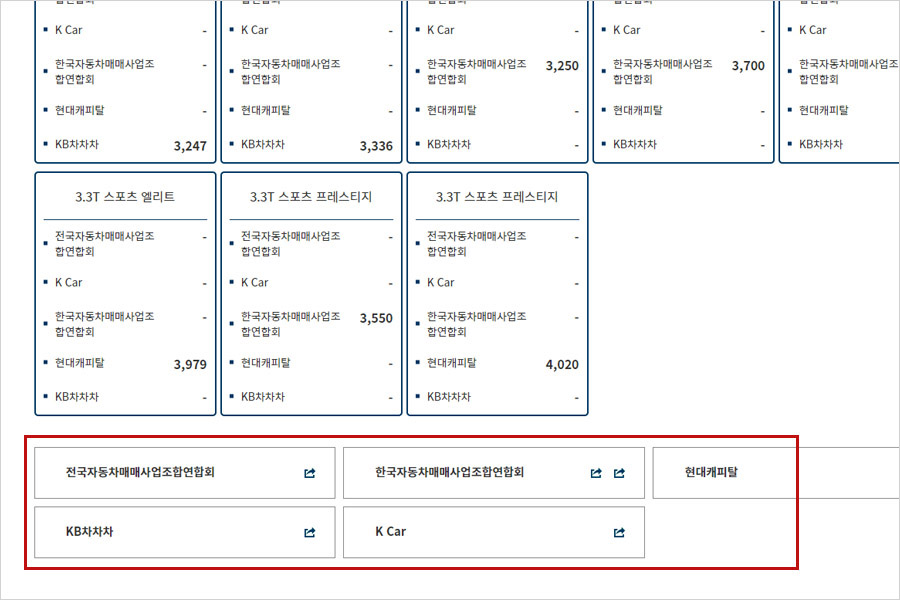Image resolution: width=900 pixels, height=600 pixels.
Task: Click right external link icon beside 한국자동차매매사업조합연합회
Action: coord(619,473)
